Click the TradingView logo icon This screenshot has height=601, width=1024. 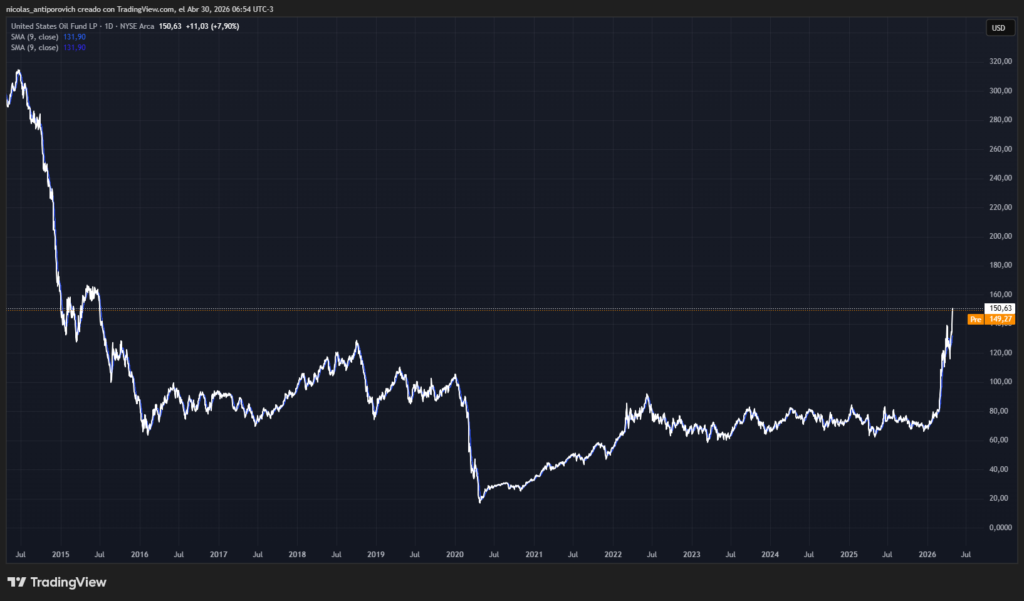16,582
